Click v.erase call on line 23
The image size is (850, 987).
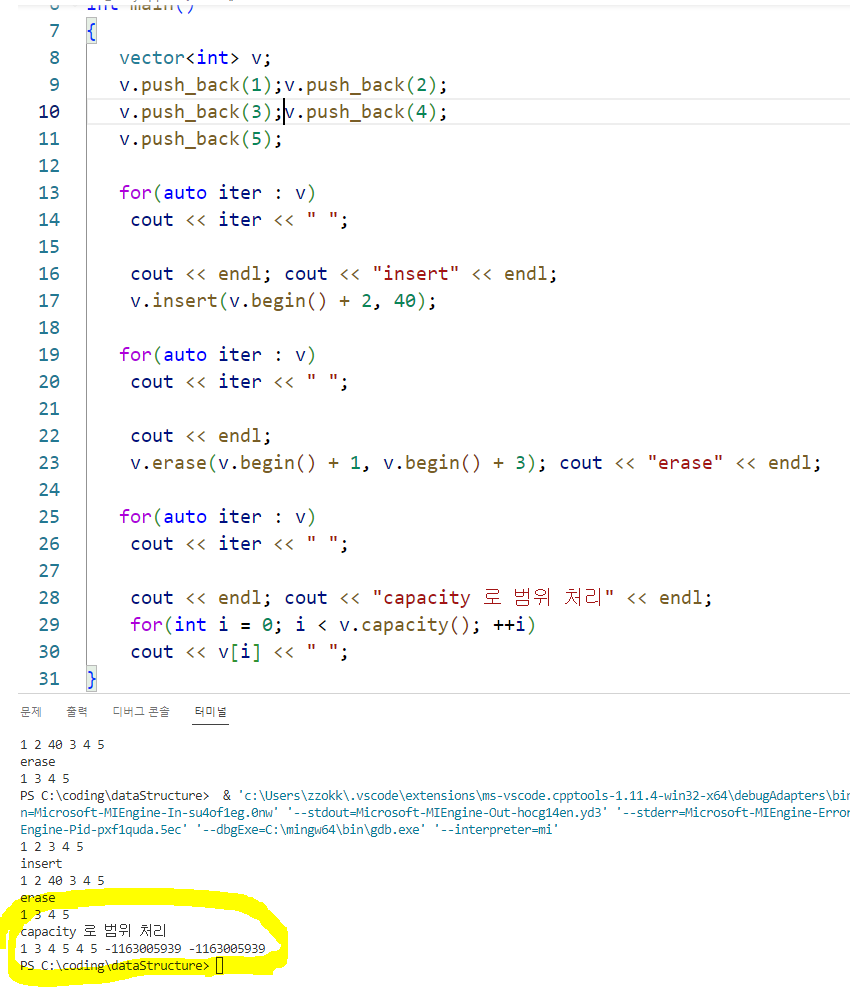tap(337, 463)
